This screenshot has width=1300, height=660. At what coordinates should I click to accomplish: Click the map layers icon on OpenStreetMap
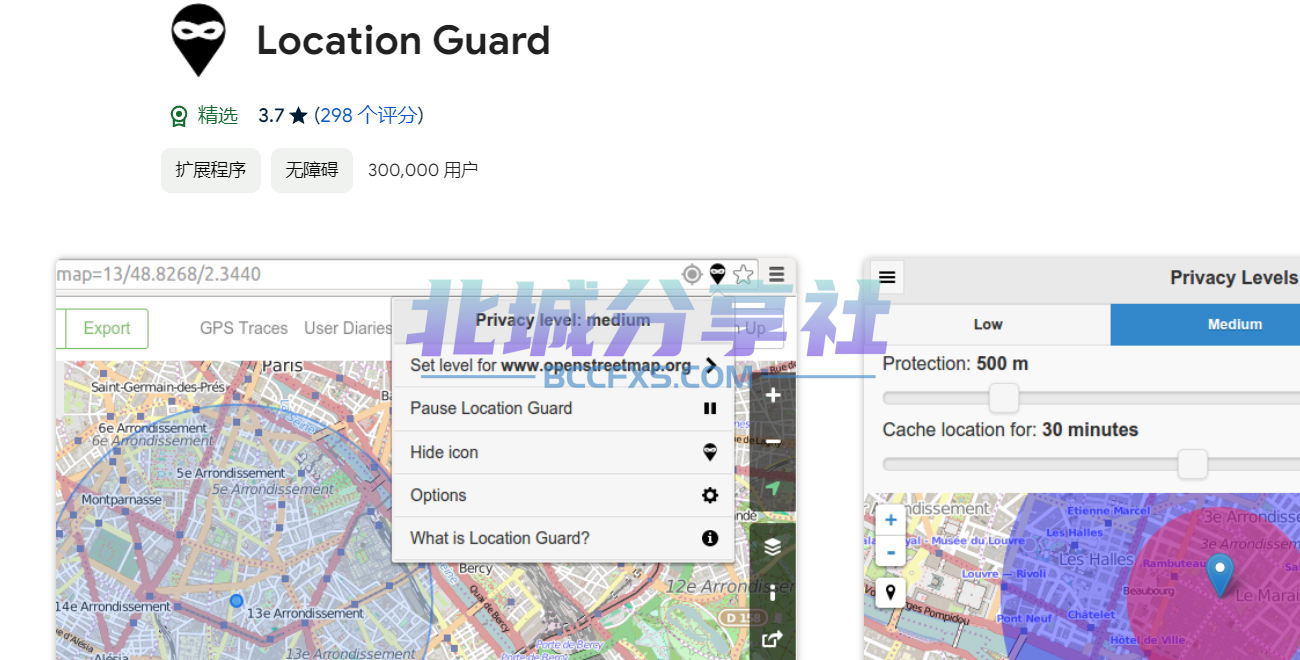[773, 547]
